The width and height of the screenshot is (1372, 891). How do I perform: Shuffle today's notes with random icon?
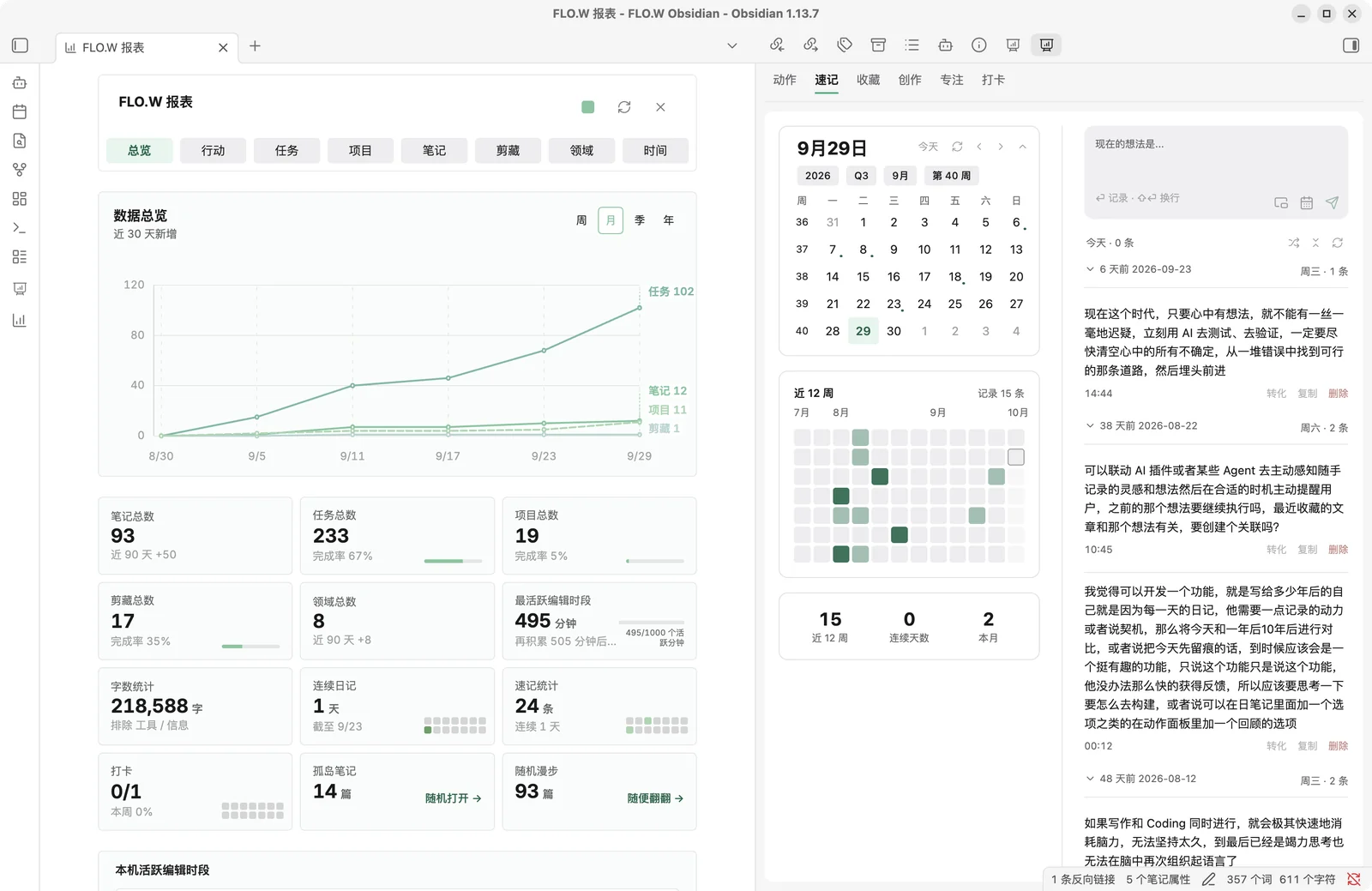click(1293, 243)
